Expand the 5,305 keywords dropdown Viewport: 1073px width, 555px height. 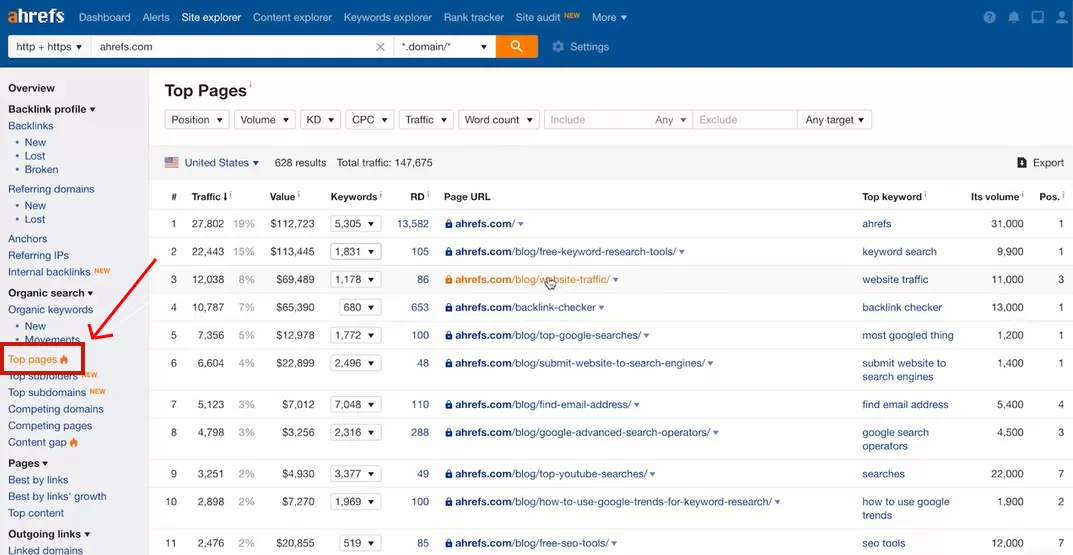(x=356, y=224)
